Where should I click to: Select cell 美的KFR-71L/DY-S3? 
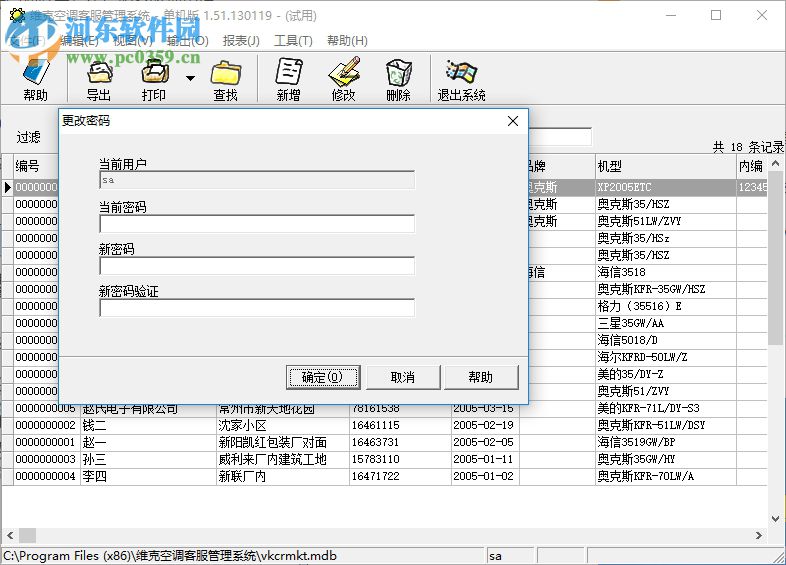pyautogui.click(x=665, y=408)
